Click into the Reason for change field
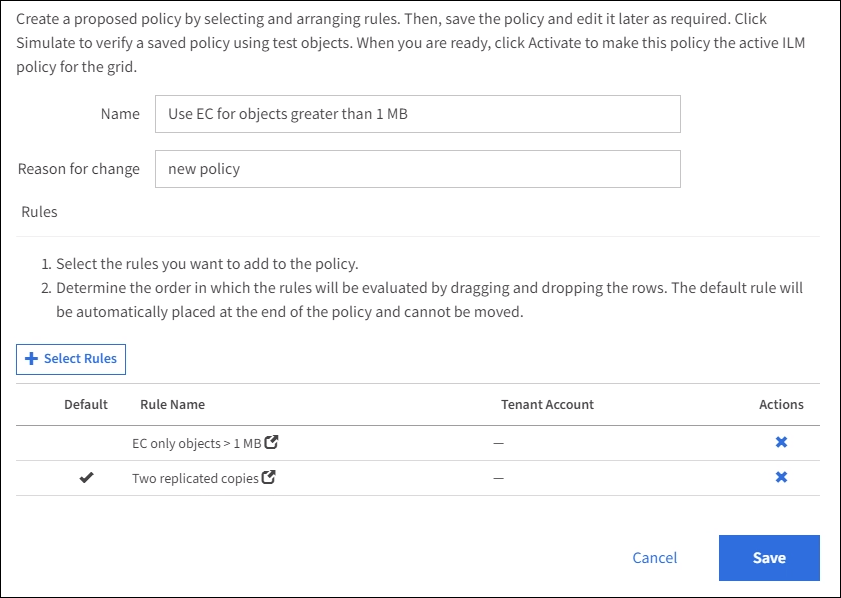Viewport: 841px width, 598px height. coord(417,169)
